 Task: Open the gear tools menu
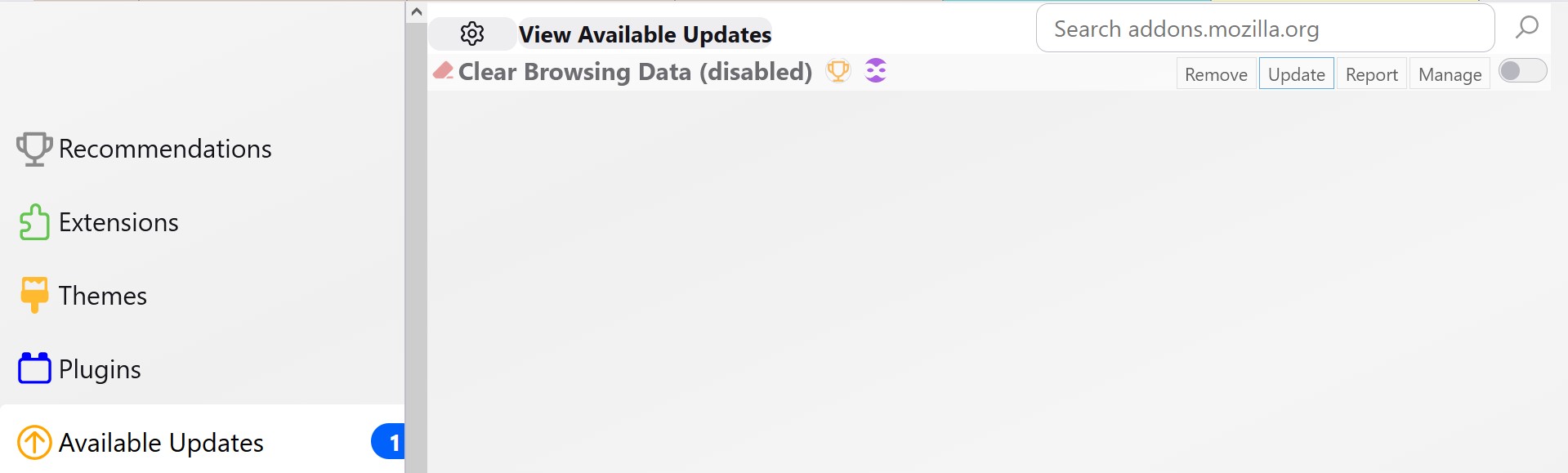[x=472, y=33]
